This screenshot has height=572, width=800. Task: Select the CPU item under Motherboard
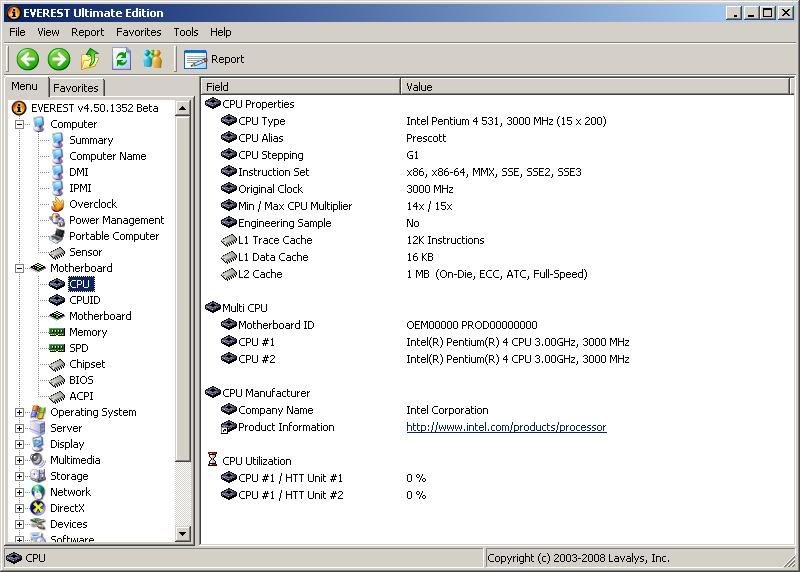[x=80, y=284]
